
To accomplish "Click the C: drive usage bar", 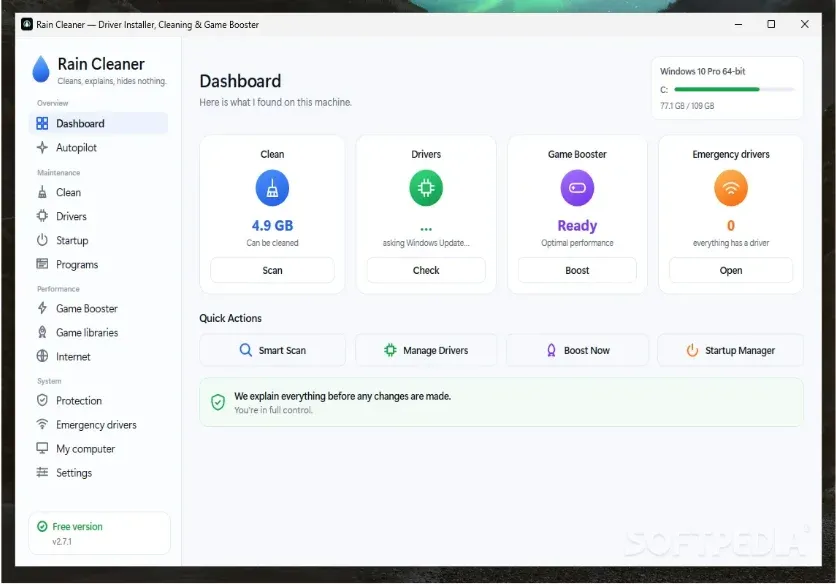I will click(x=734, y=90).
